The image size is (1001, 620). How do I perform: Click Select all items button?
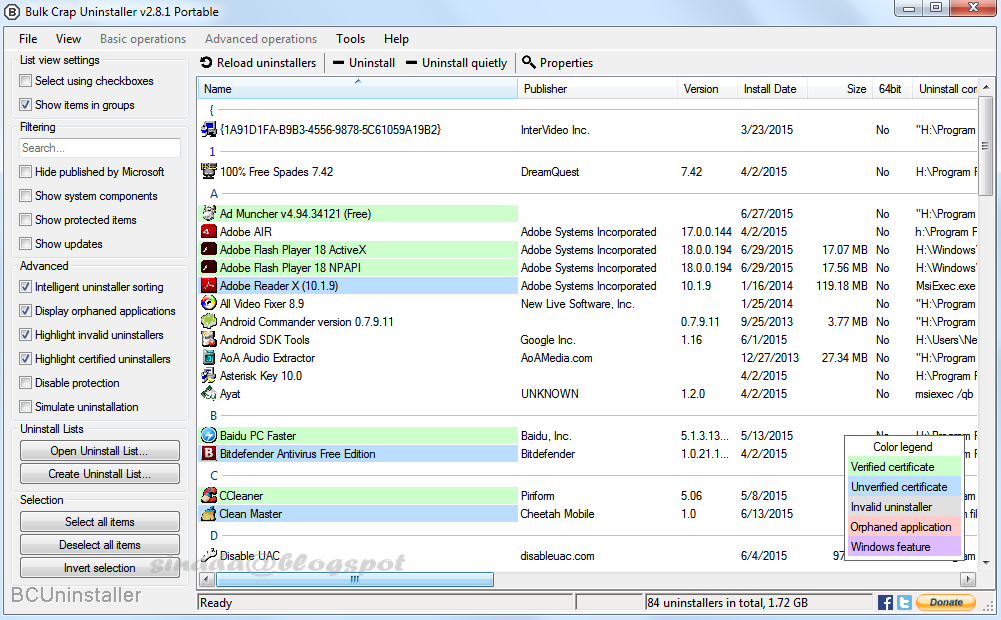(x=100, y=522)
